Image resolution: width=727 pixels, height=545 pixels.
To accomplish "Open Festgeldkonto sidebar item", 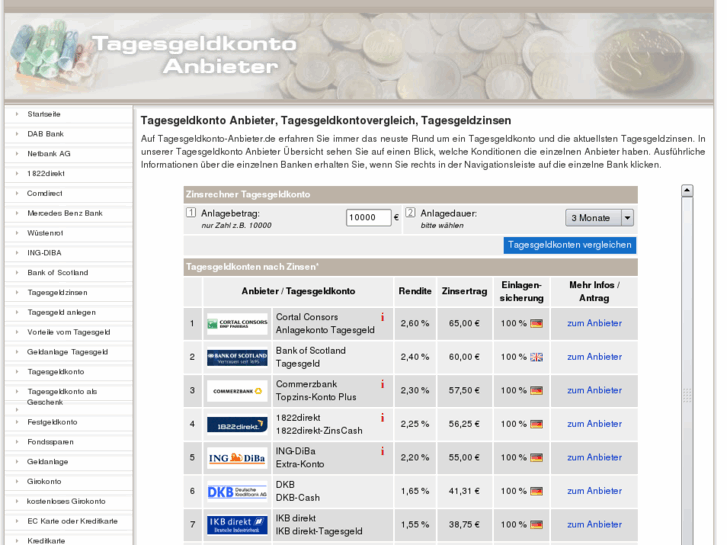I will (x=52, y=422).
